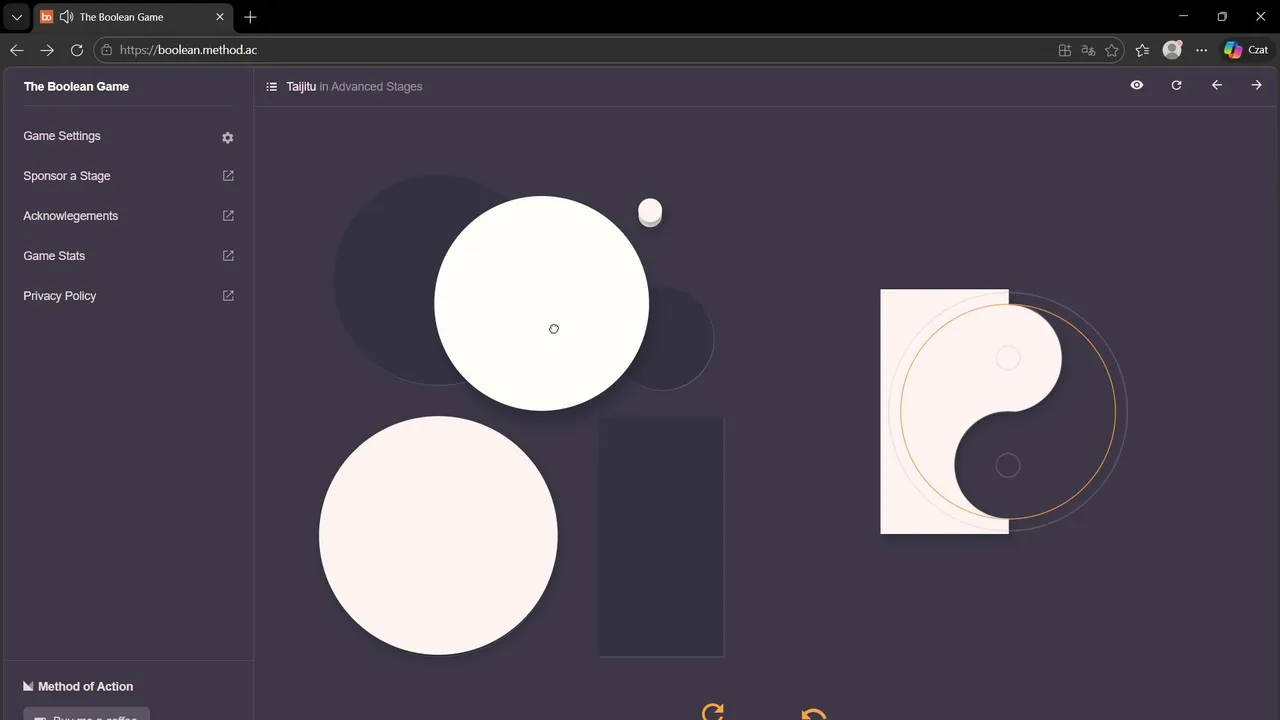Open Copilot Czat button

tap(1246, 50)
